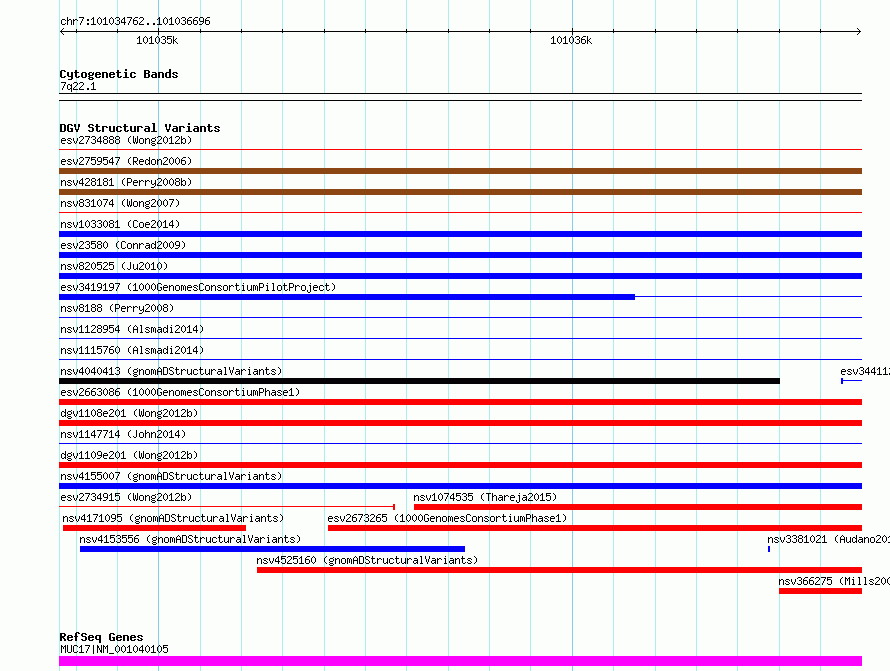Open the nsv428181 (Perry2008b) label

pyautogui.click(x=126, y=182)
